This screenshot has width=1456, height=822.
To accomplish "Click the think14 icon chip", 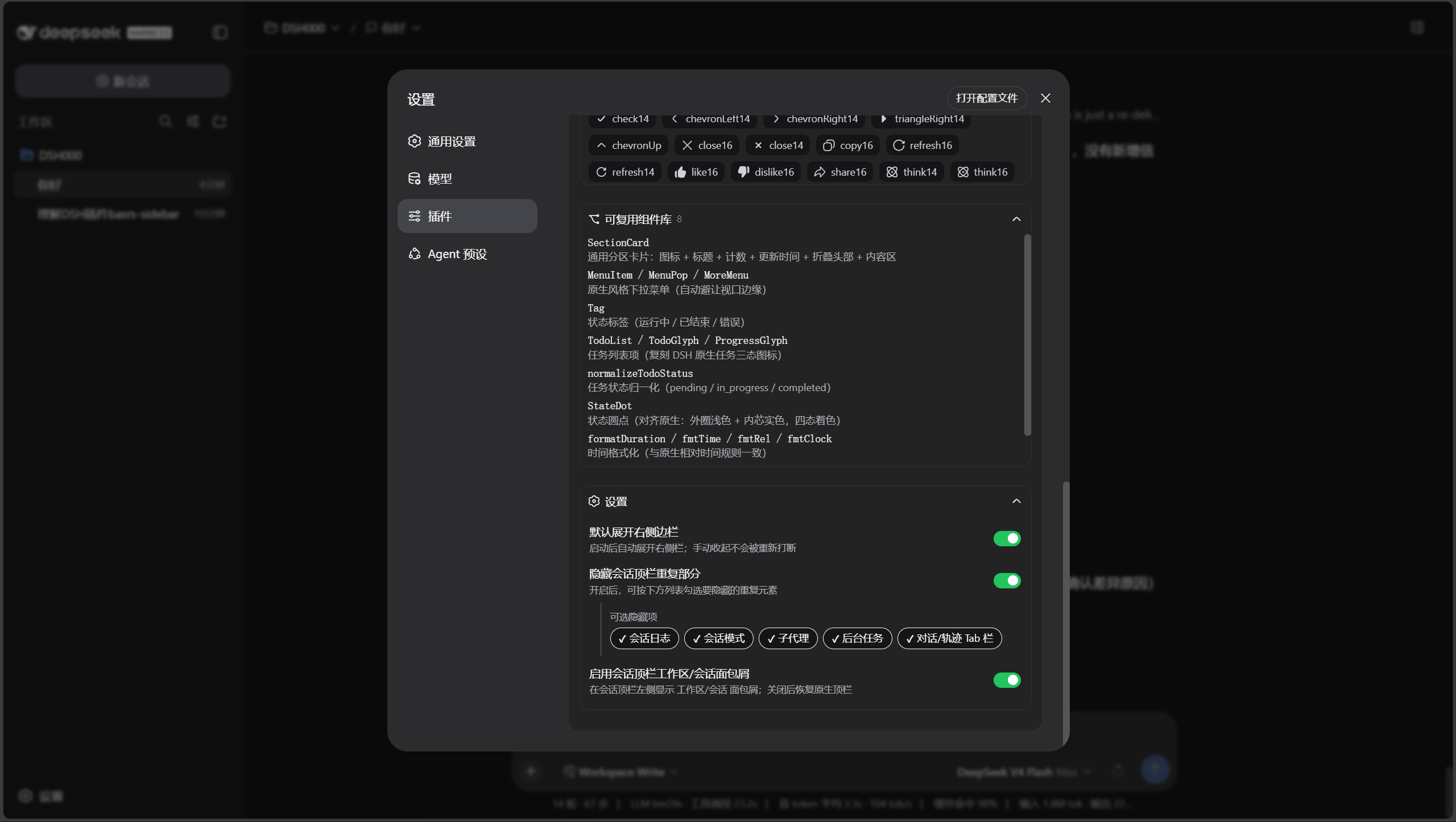I will click(x=912, y=172).
